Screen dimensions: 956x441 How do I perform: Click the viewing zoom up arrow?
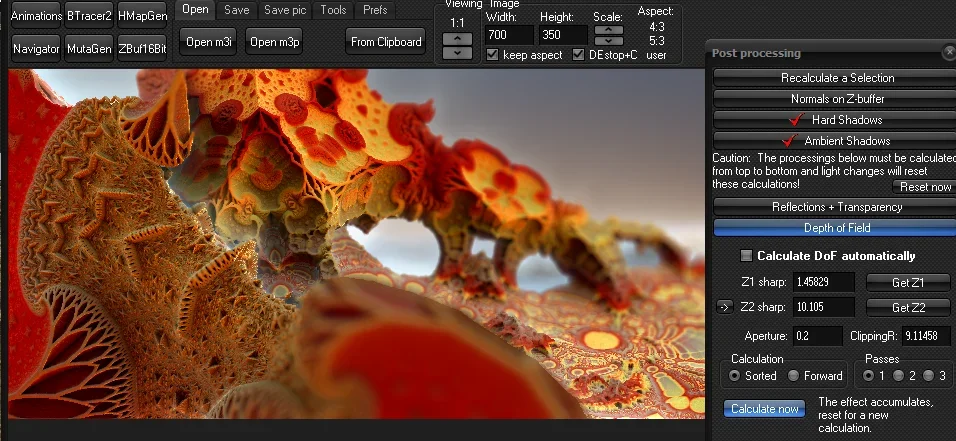click(457, 38)
